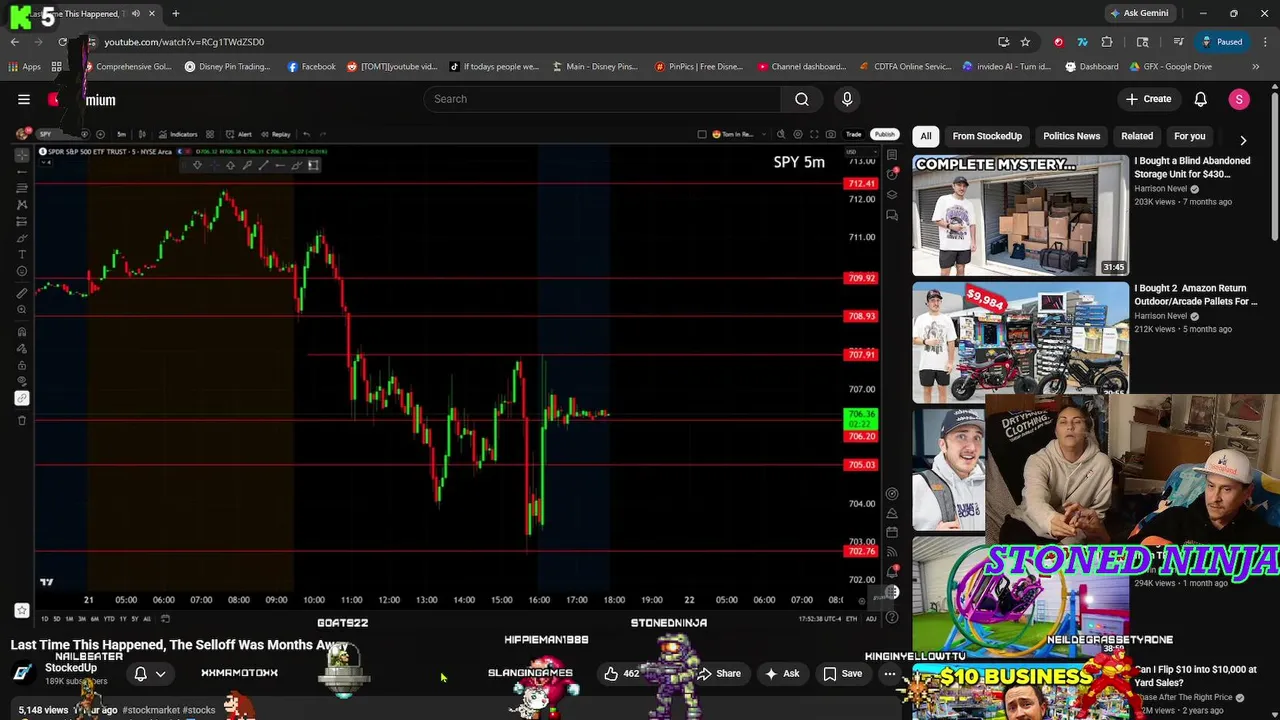Open the account avatar labeled S
1280x720 pixels.
tap(1239, 99)
